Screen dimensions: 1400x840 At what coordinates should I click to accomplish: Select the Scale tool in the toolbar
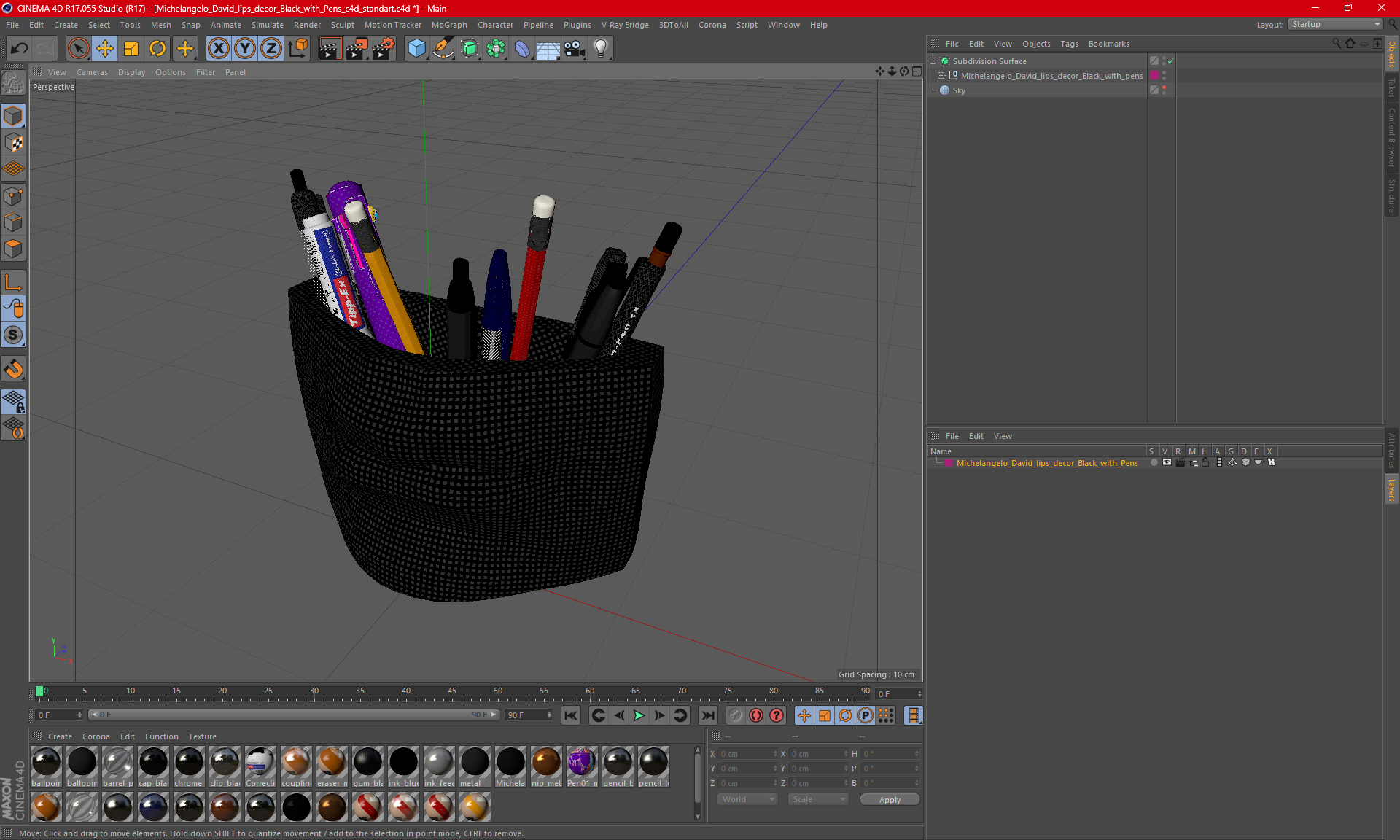point(131,49)
